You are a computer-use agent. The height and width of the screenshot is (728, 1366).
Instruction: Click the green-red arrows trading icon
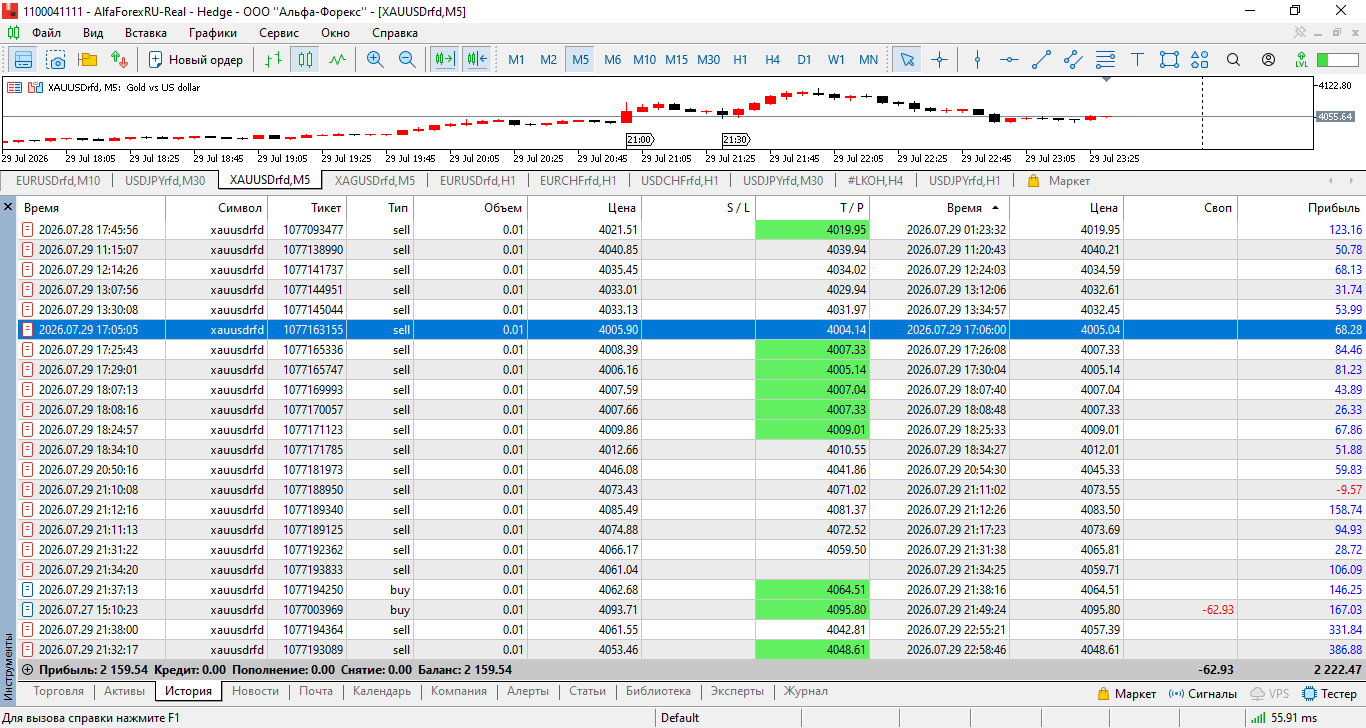pyautogui.click(x=120, y=59)
